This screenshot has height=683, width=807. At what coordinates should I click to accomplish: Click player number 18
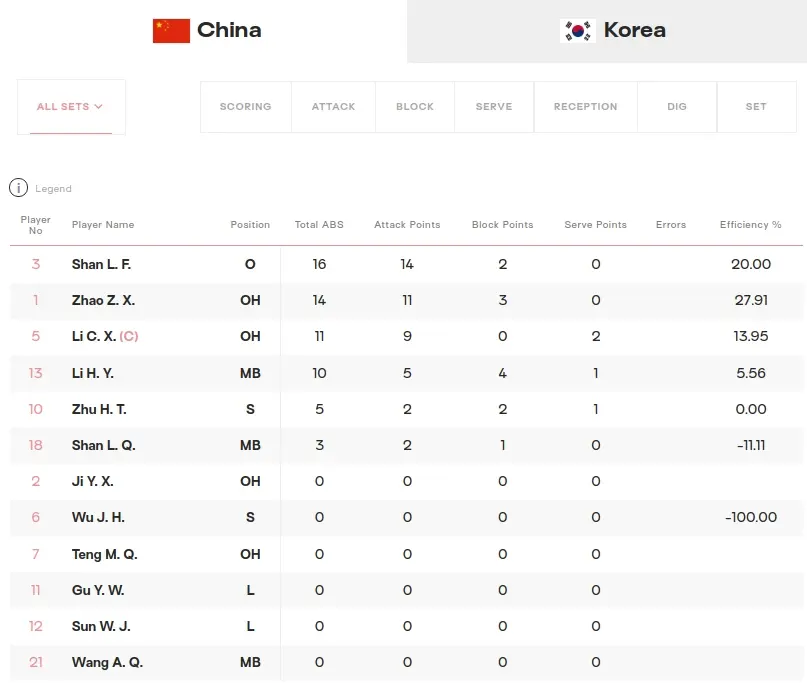(36, 445)
